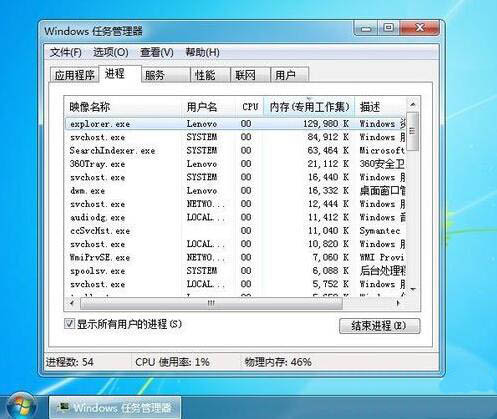
Task: Open the Windows Start orb
Action: point(22,405)
